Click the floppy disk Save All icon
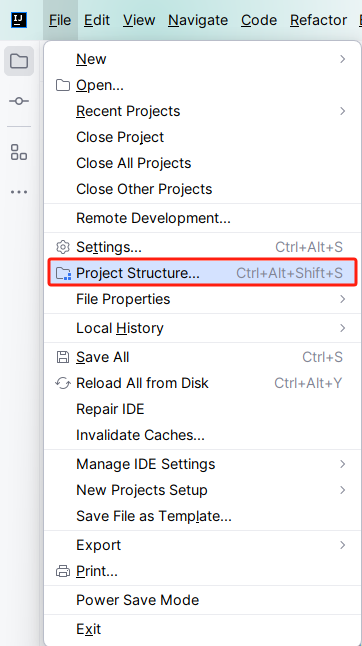362x646 pixels. [x=63, y=357]
